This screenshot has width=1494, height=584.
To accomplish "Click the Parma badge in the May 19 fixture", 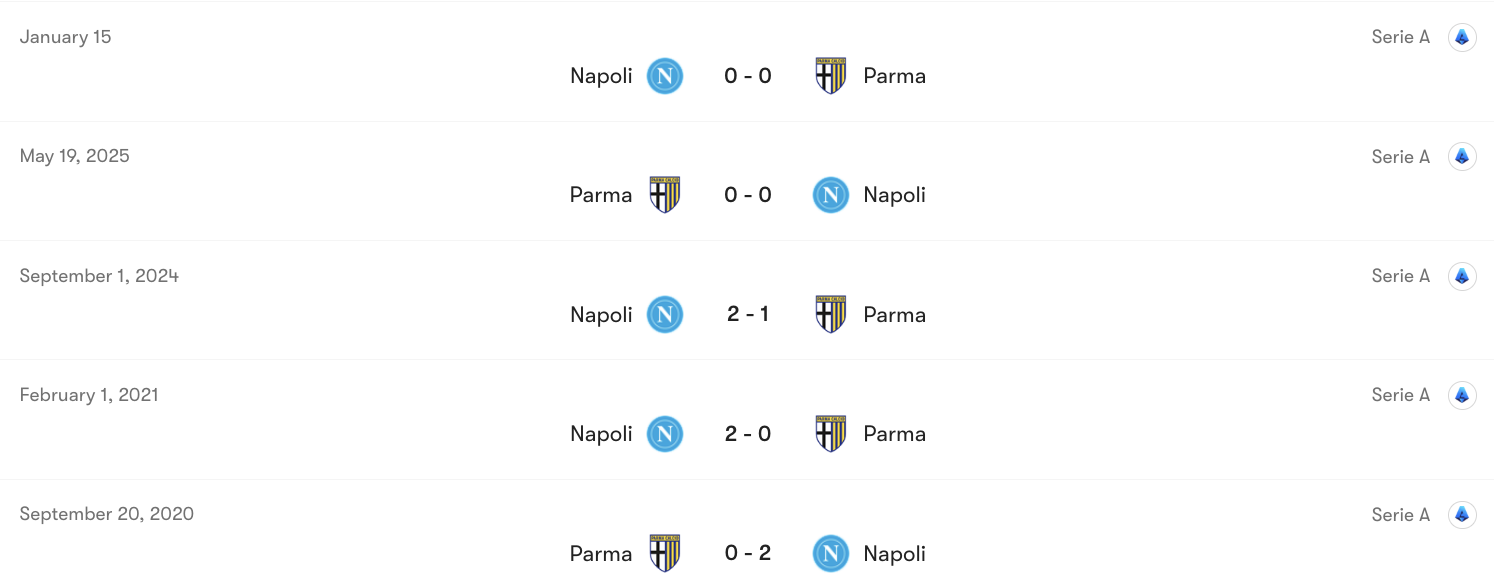I will click(664, 195).
